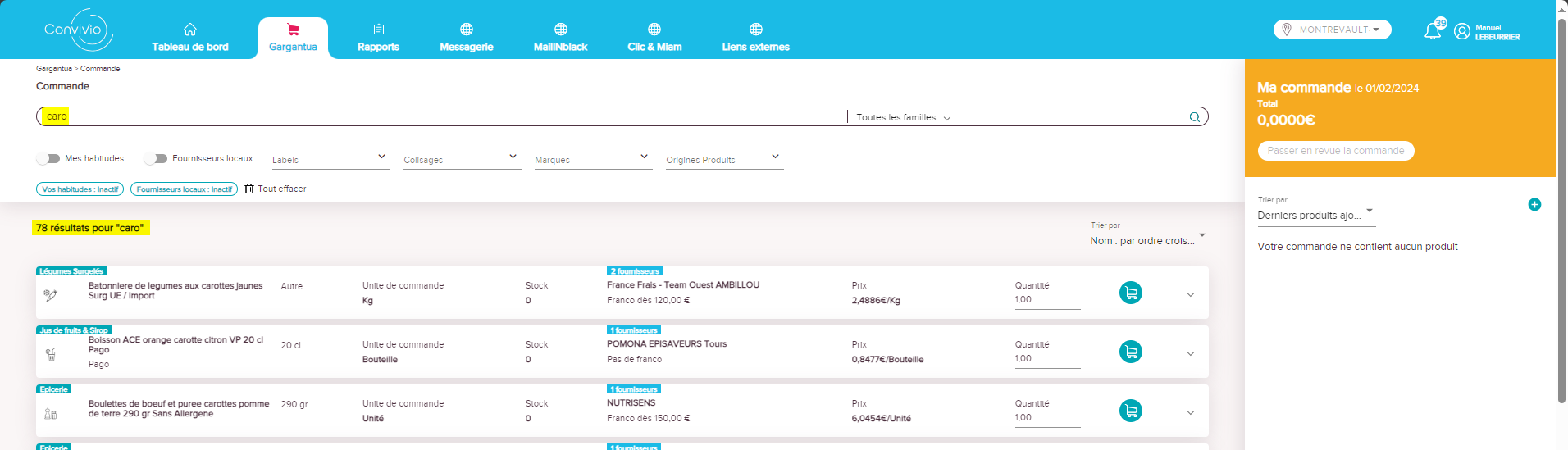The width and height of the screenshot is (1568, 450).
Task: Click the vegetable icon for Batonniere de legumes
Action: [x=51, y=295]
